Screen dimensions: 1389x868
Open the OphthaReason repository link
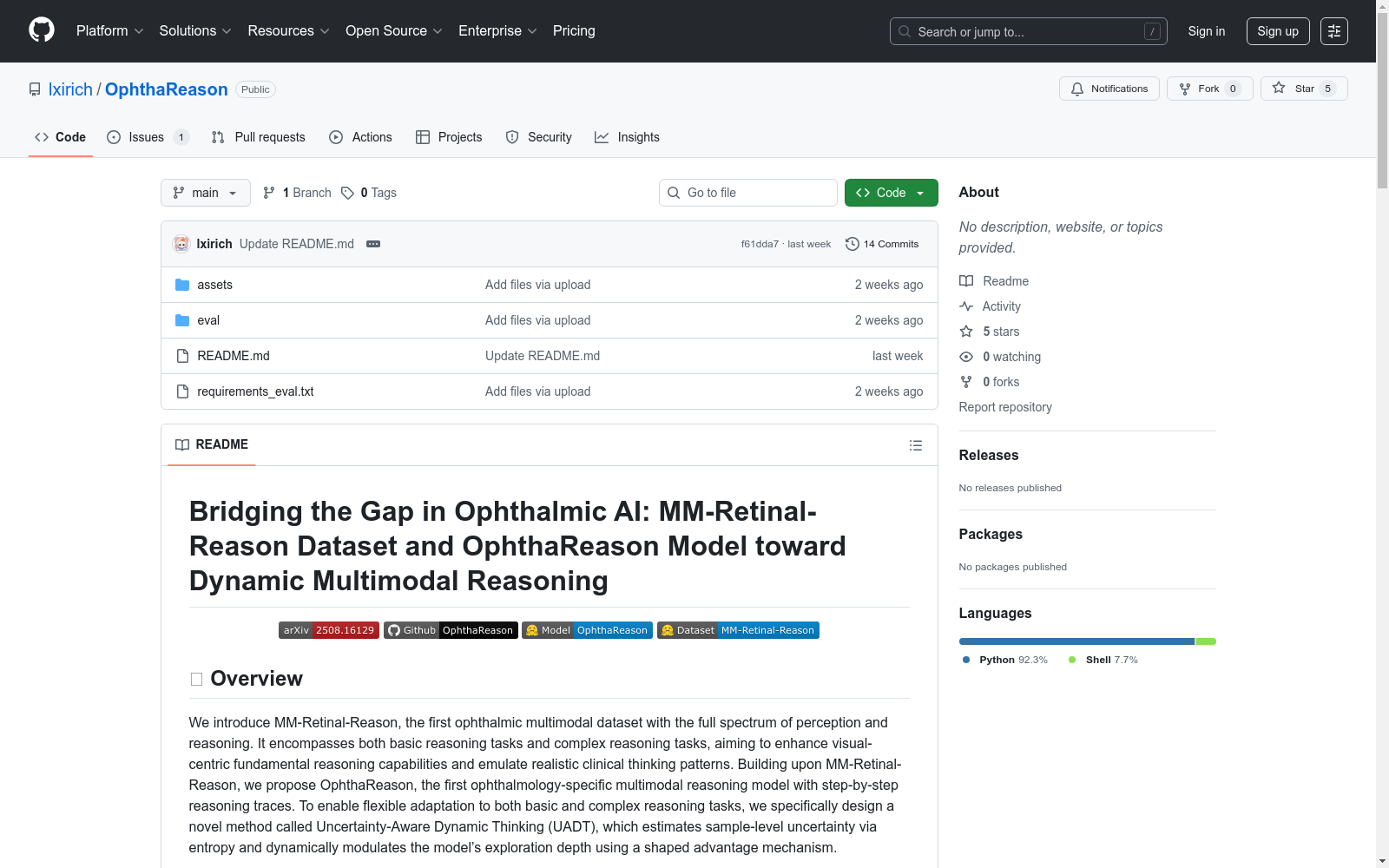[x=167, y=89]
